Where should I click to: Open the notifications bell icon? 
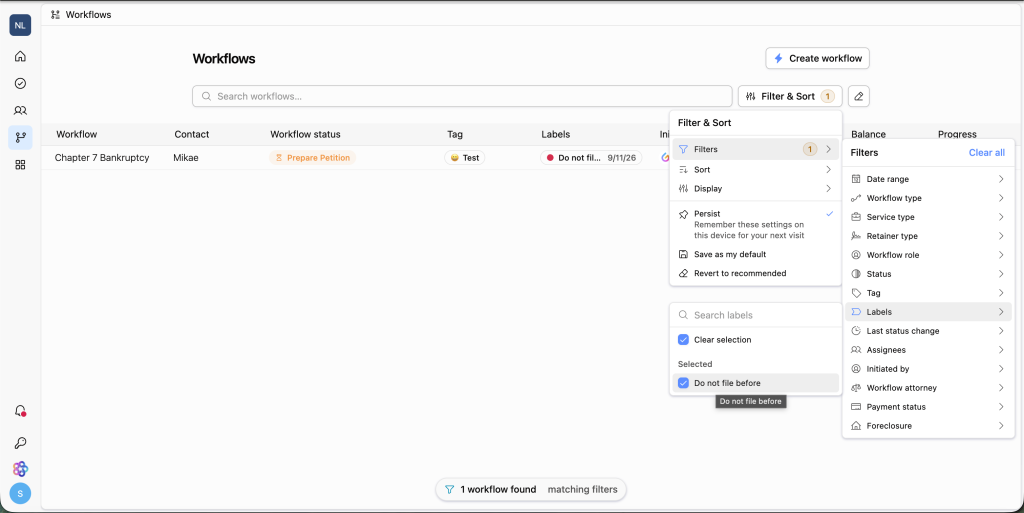20,411
